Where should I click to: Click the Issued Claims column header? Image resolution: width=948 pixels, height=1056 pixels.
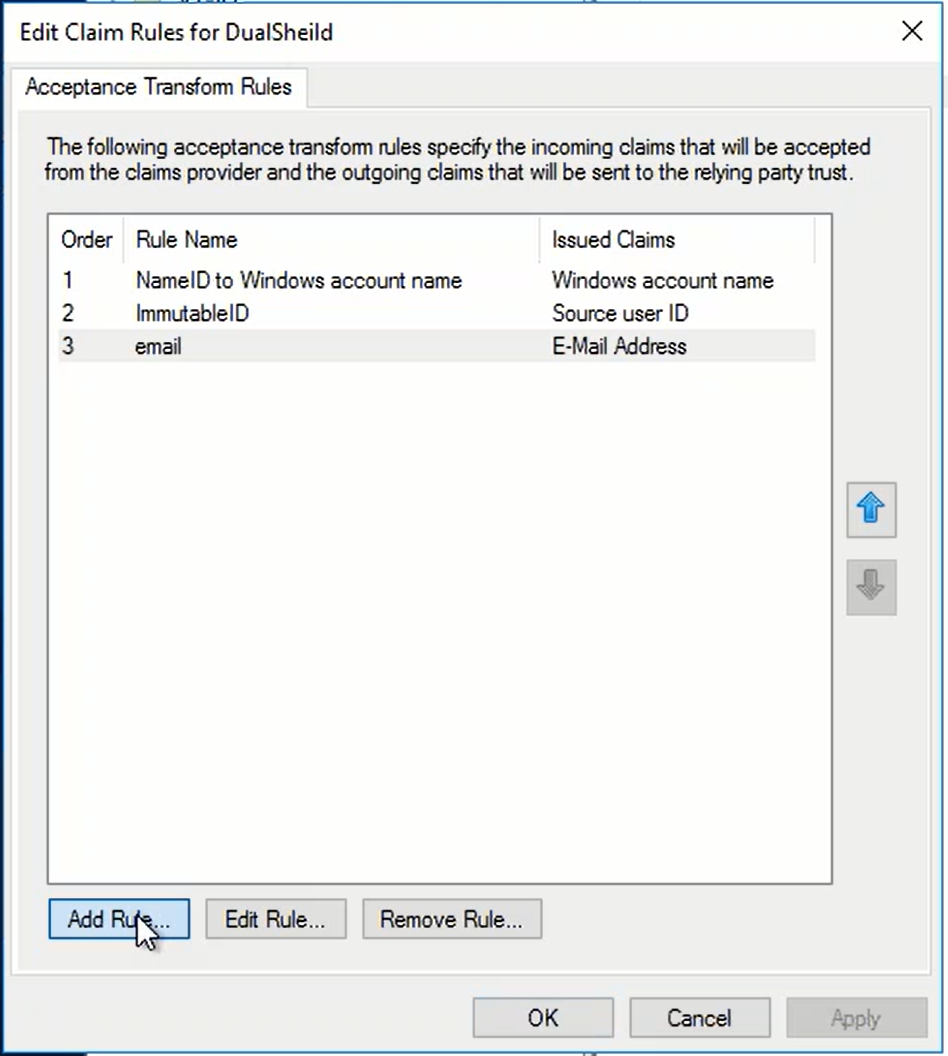[677, 240]
